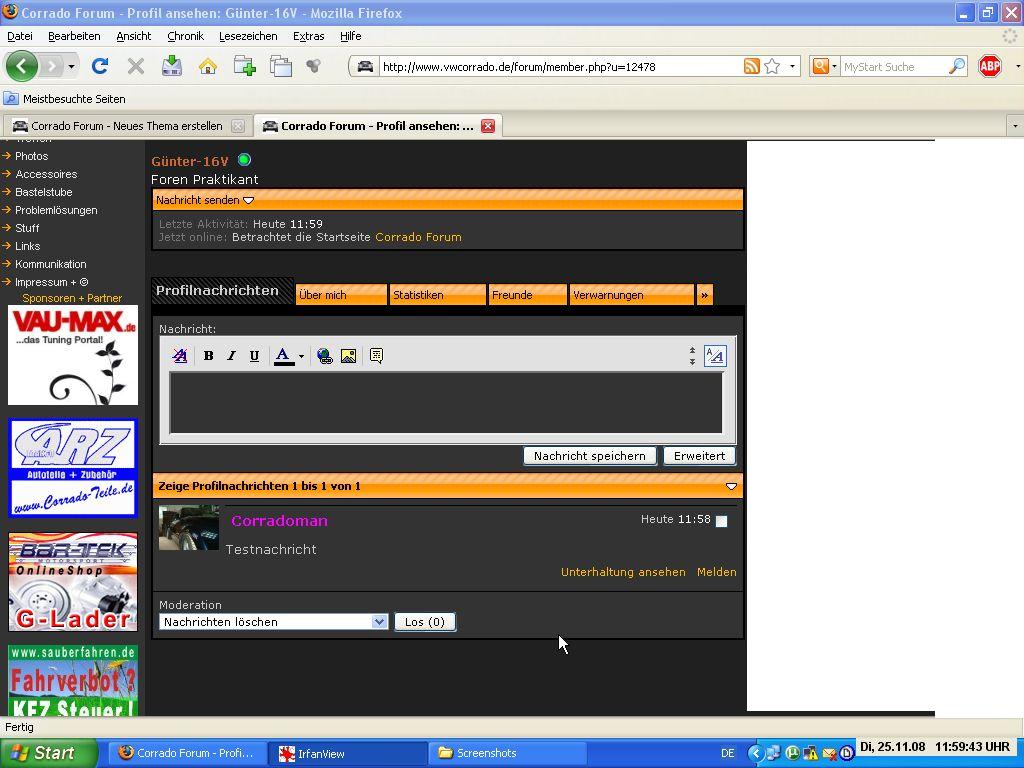The height and width of the screenshot is (768, 1024).
Task: Click the Firefox home icon
Action: (208, 67)
